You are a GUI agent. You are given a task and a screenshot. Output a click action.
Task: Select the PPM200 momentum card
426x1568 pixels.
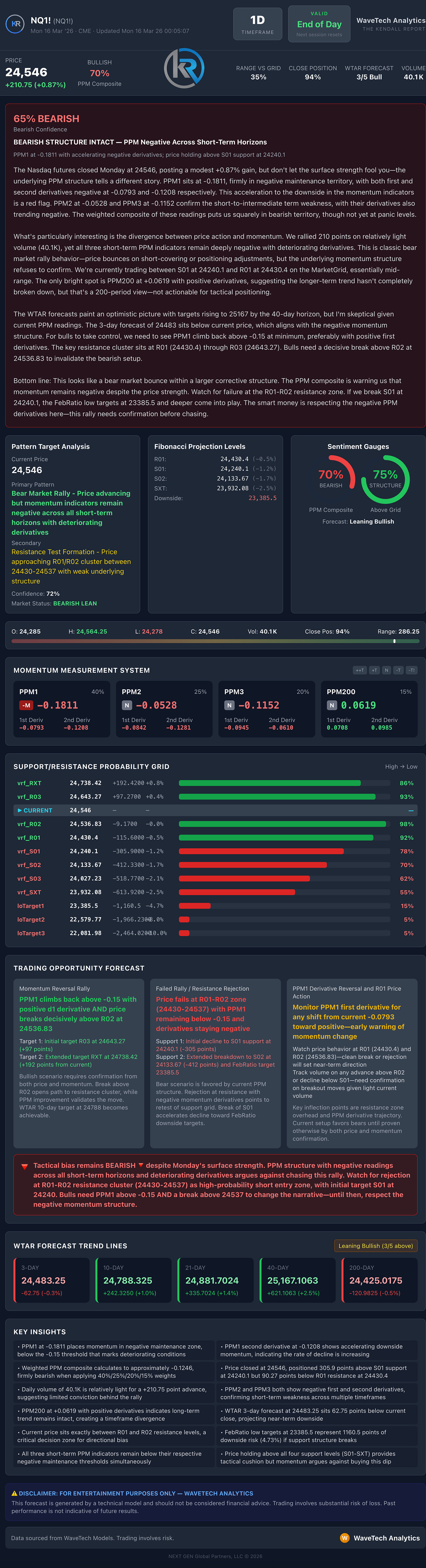pyautogui.click(x=370, y=709)
